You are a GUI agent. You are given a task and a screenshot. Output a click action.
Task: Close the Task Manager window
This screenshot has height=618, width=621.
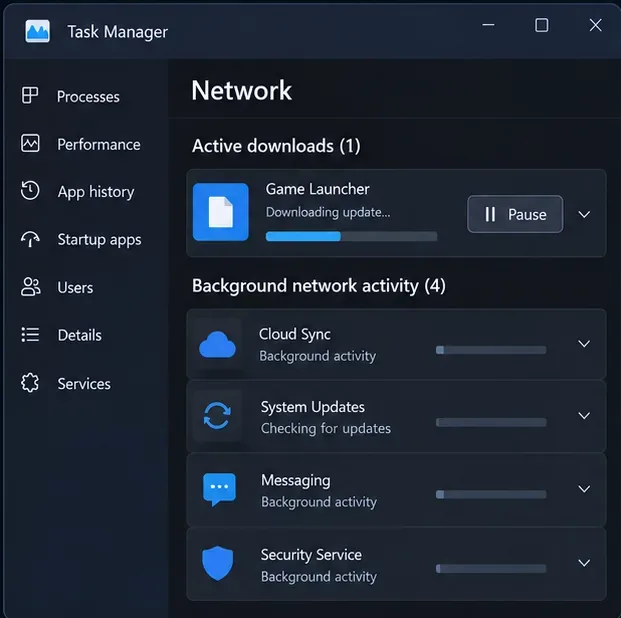595,25
